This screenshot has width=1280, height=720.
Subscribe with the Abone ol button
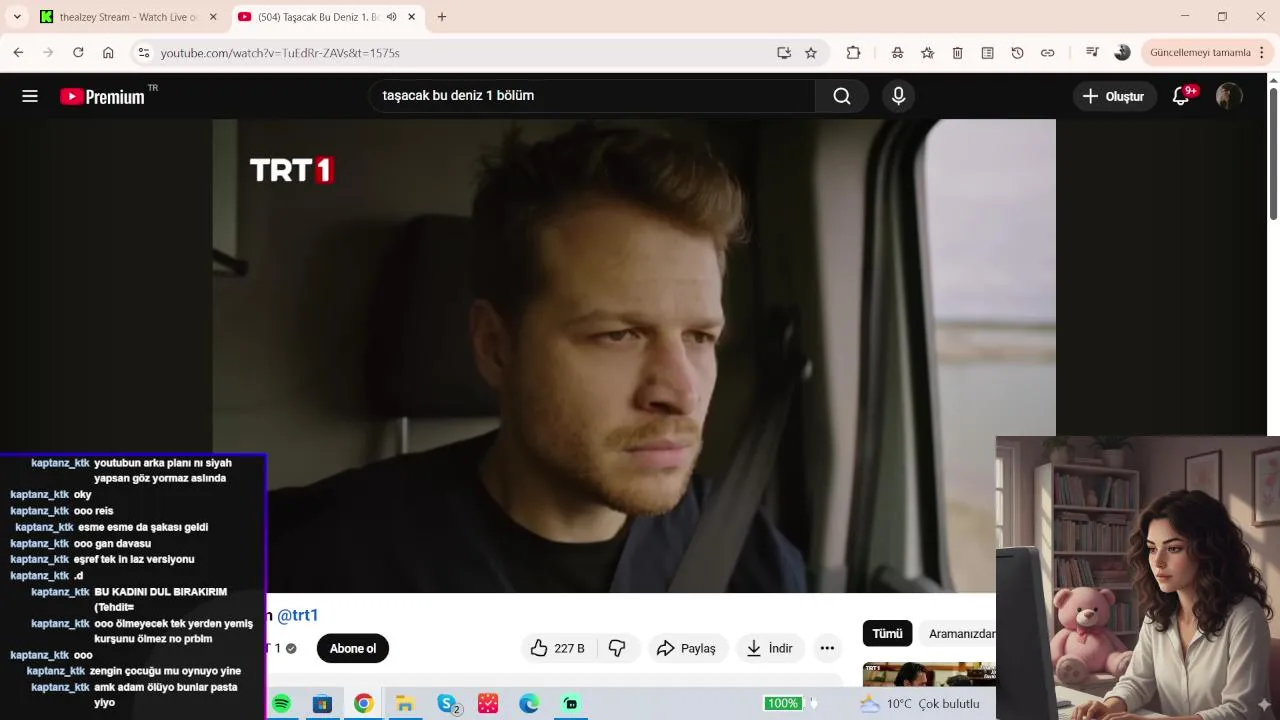tap(353, 648)
